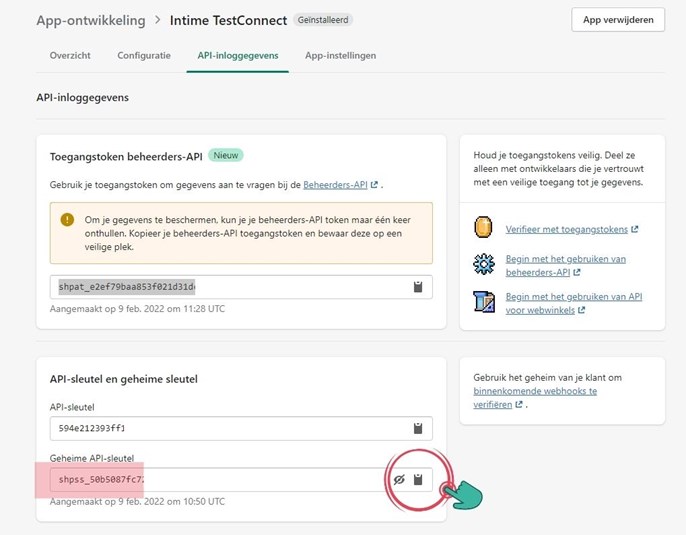Switch to the Configuratie tab
The image size is (686, 535).
click(x=144, y=56)
